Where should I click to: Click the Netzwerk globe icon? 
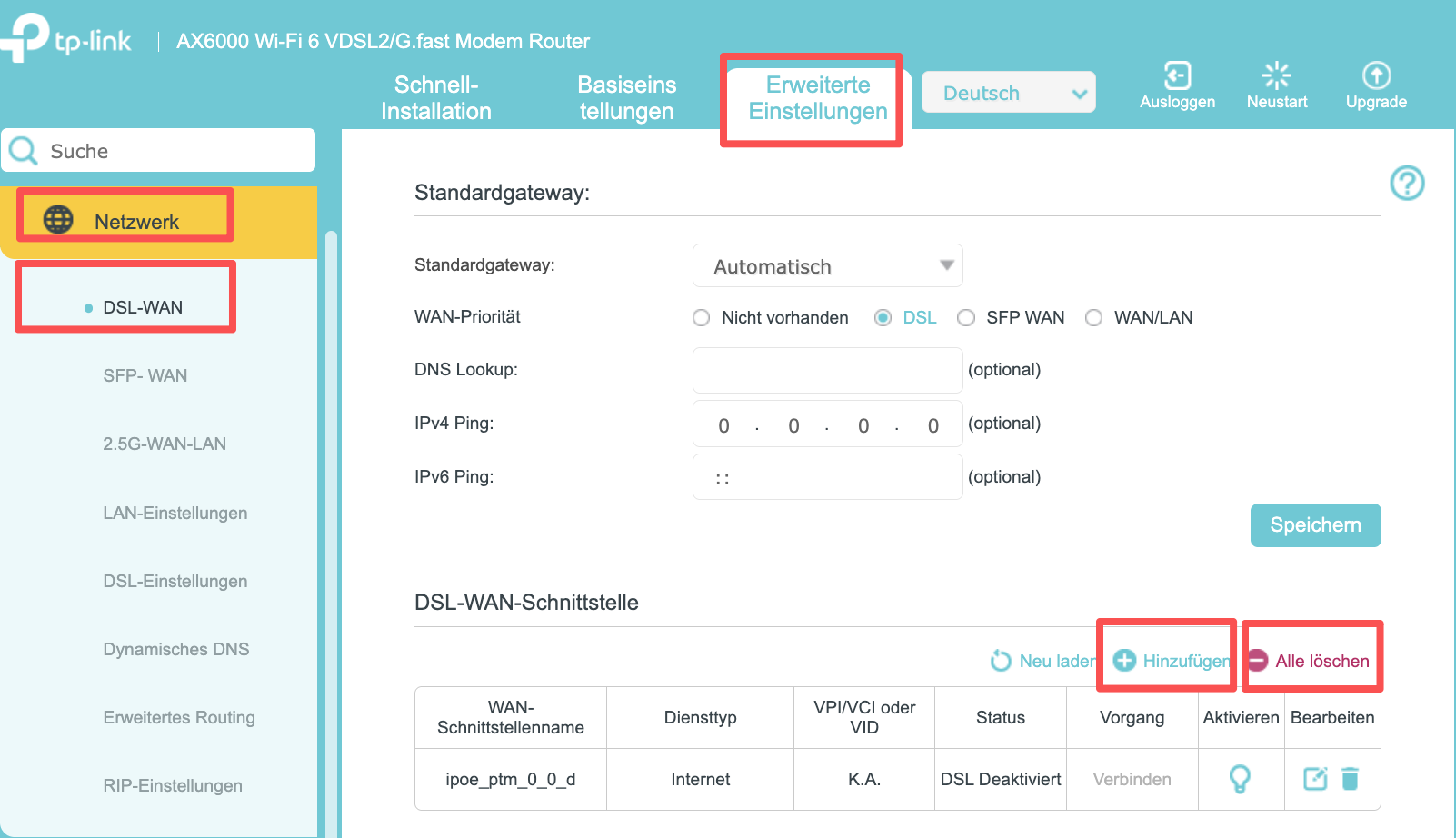(58, 219)
